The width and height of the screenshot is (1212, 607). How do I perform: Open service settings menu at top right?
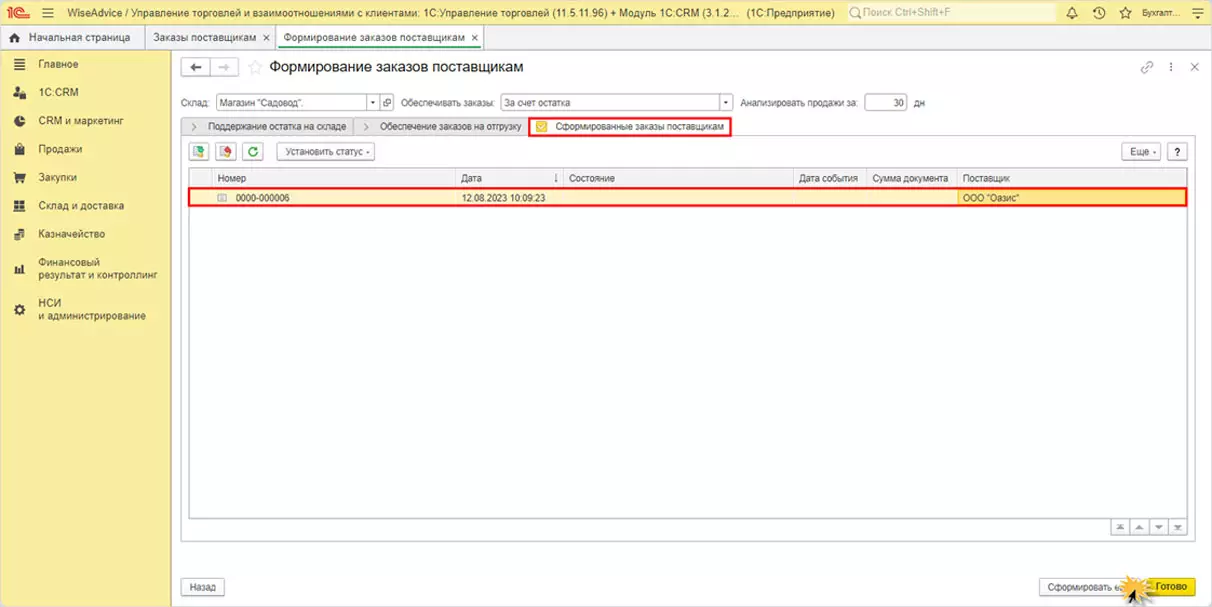coord(1197,13)
